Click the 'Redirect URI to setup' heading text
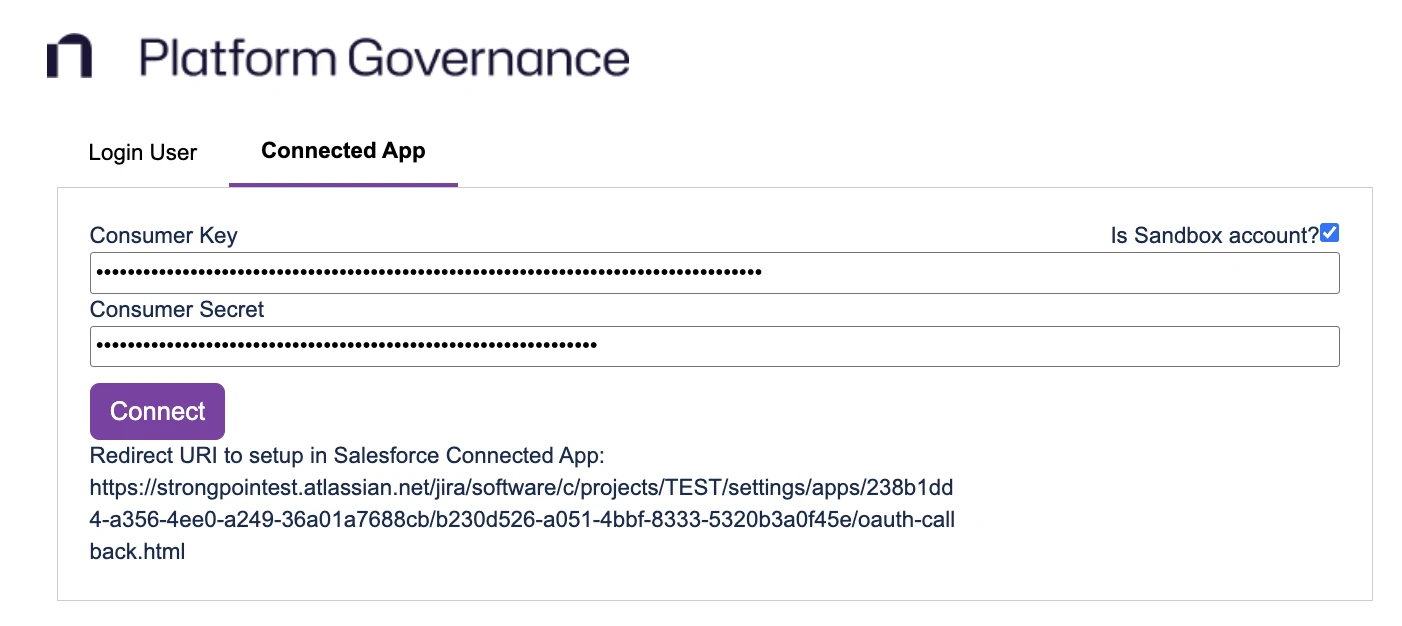Screen dimensions: 1402x626 point(347,456)
